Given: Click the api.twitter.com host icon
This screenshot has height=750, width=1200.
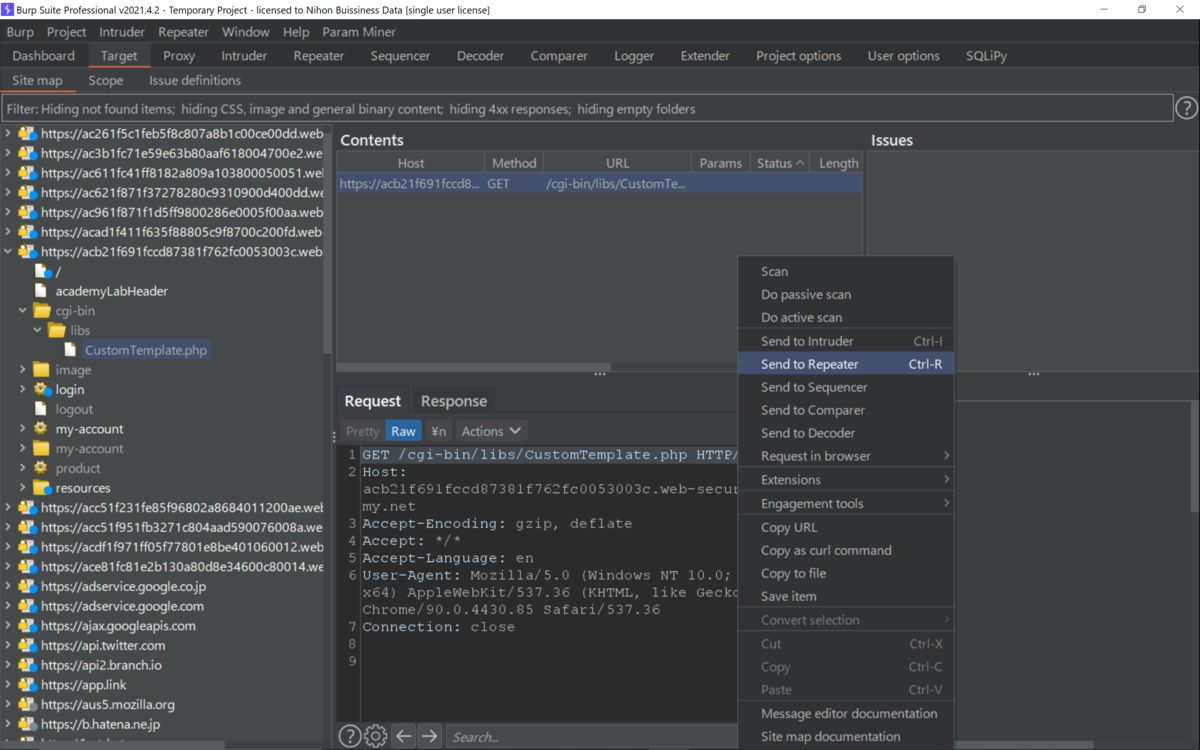Looking at the screenshot, I should pyautogui.click(x=27, y=645).
